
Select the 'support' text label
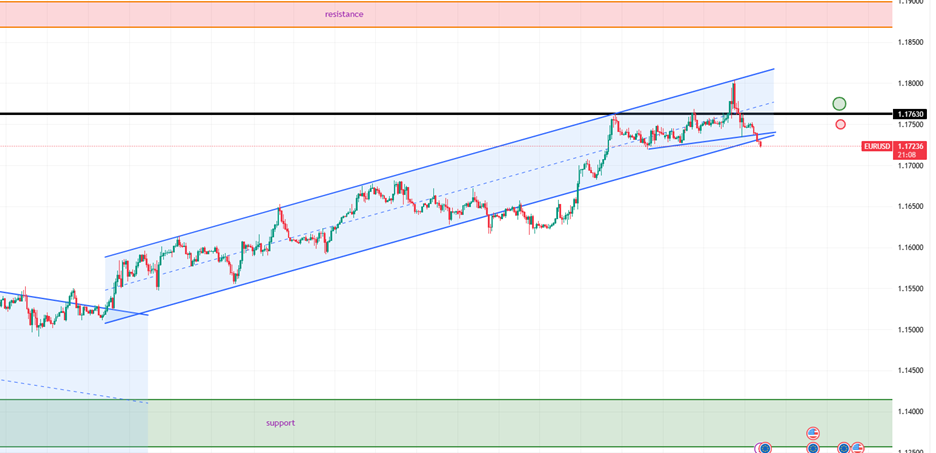tap(280, 423)
